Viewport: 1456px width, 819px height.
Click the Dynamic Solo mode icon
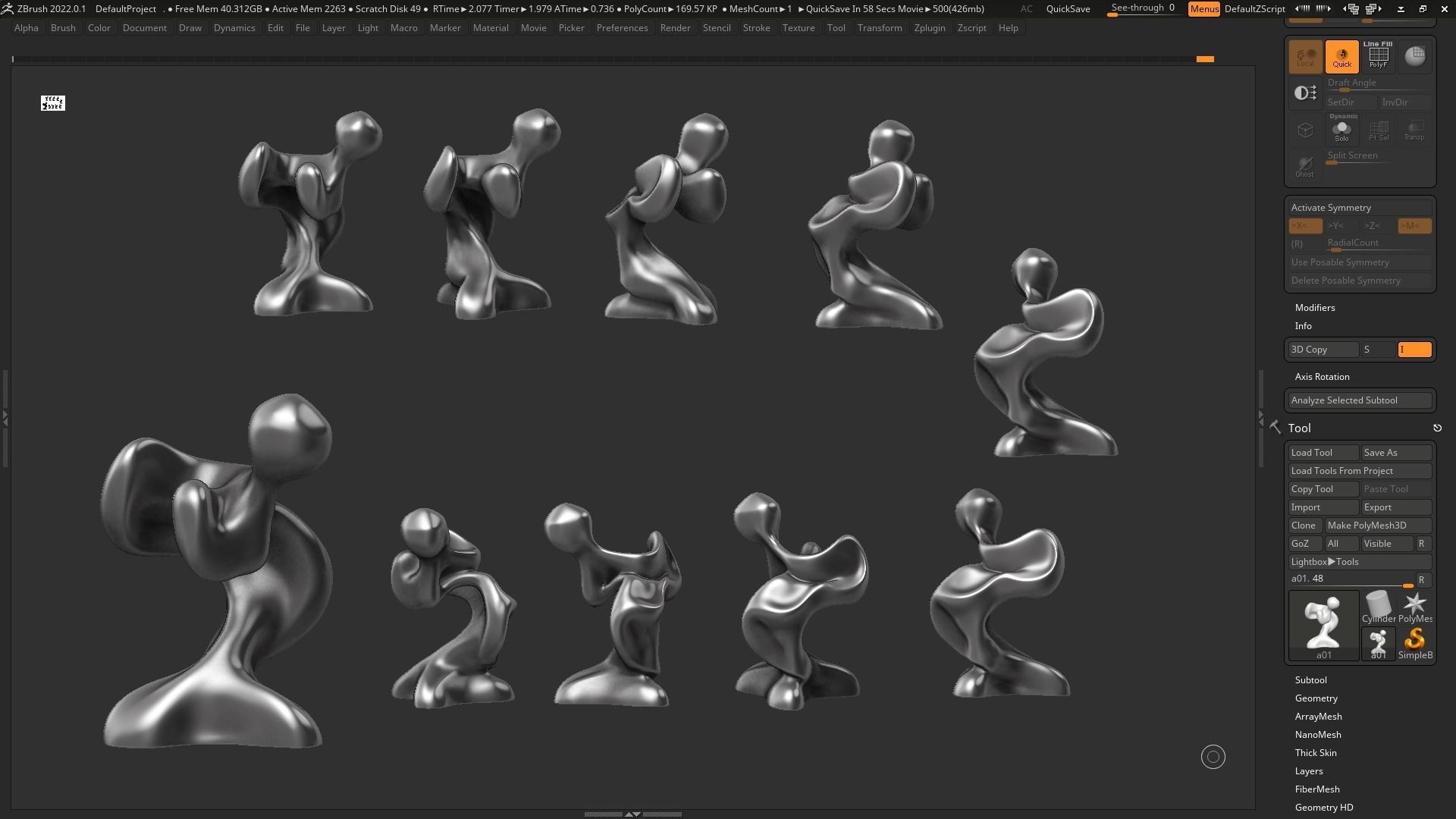(1341, 129)
